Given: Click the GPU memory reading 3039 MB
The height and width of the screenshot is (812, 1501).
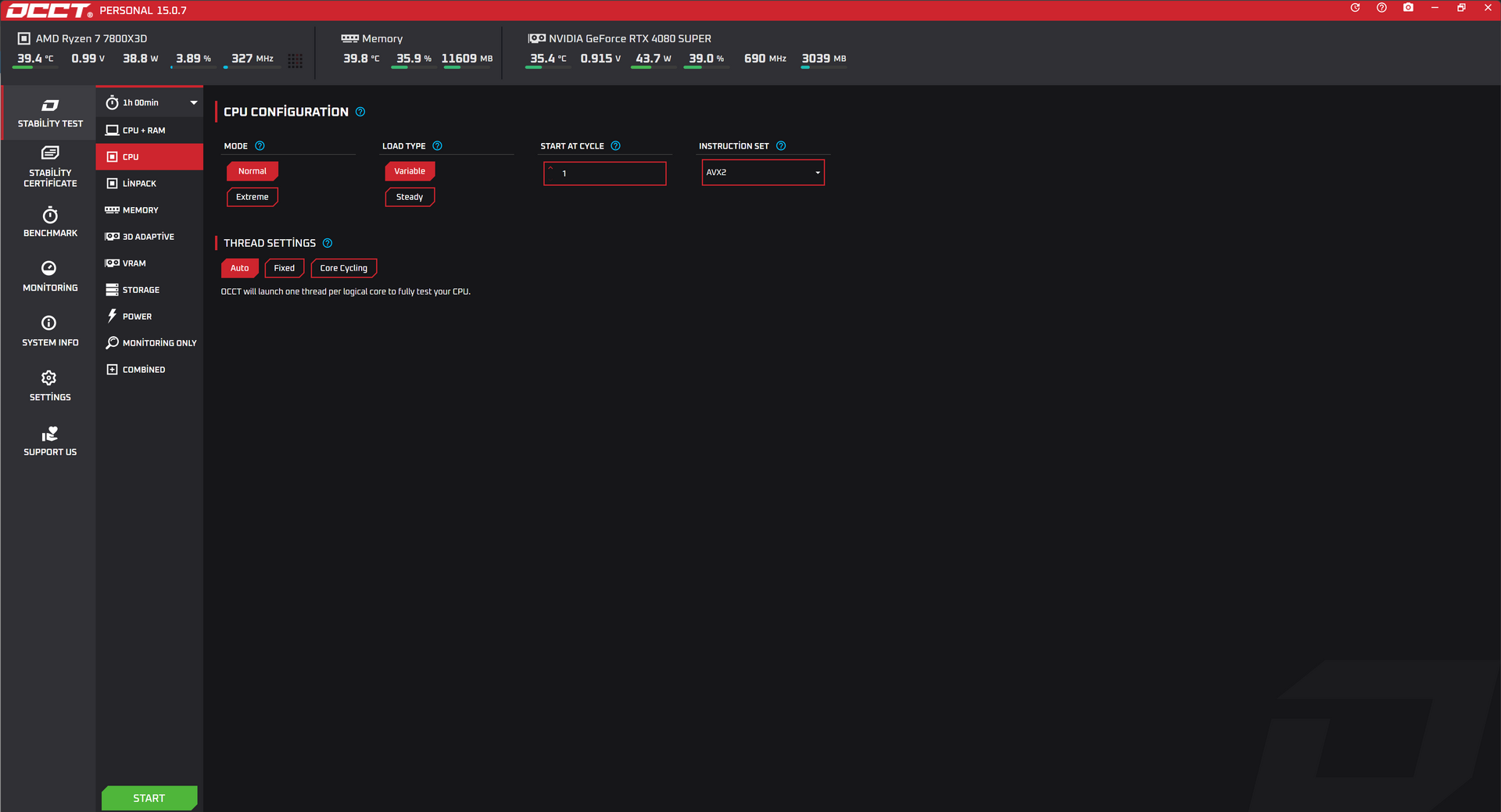Looking at the screenshot, I should click(824, 59).
